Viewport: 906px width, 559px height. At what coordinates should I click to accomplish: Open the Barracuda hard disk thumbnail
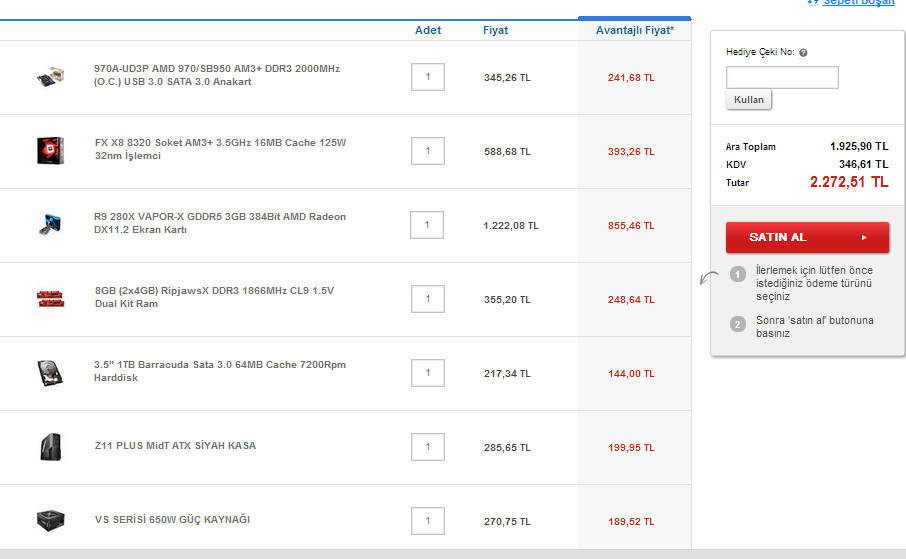point(50,373)
